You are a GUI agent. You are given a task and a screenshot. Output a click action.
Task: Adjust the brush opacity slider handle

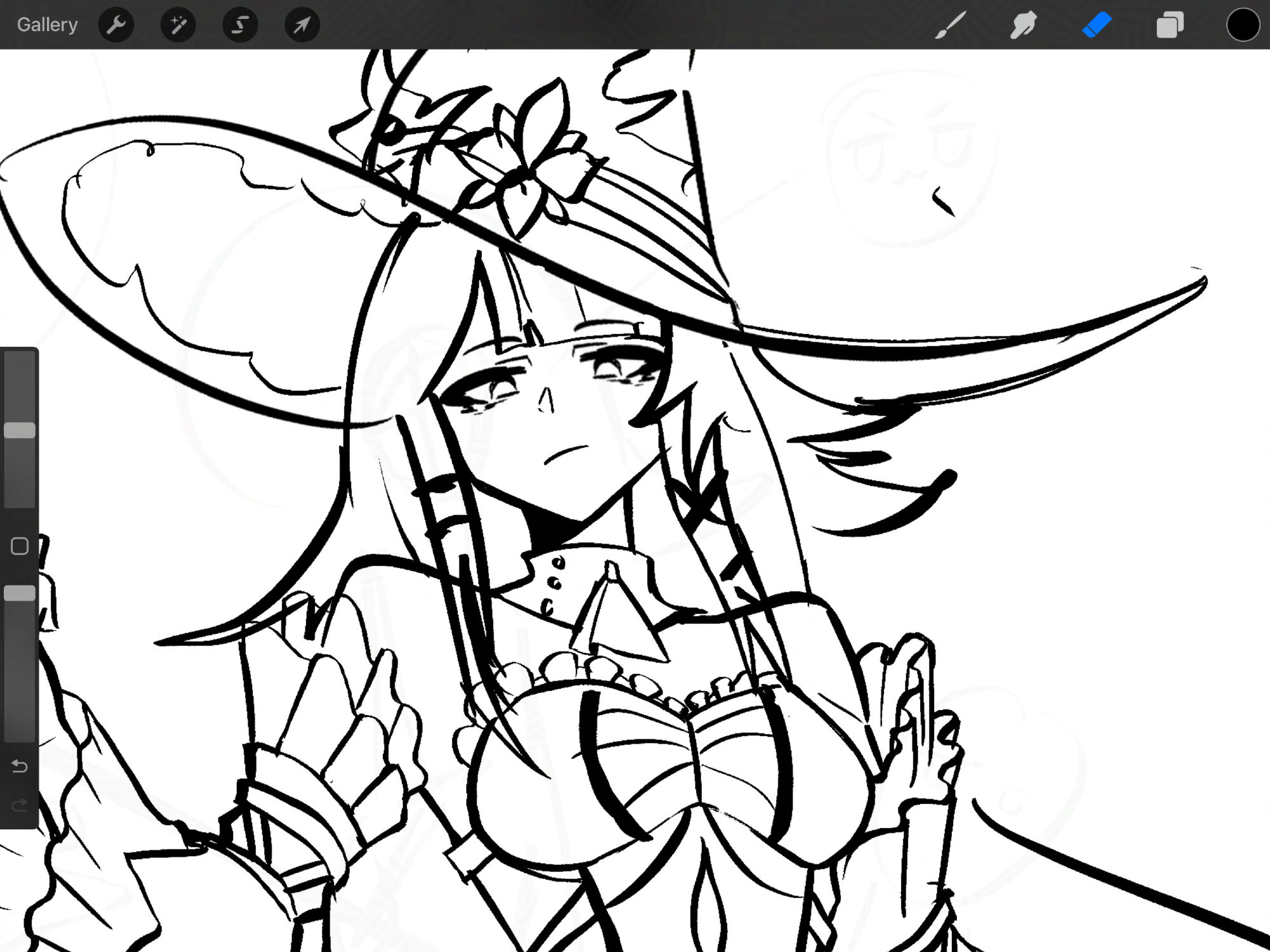[x=20, y=593]
